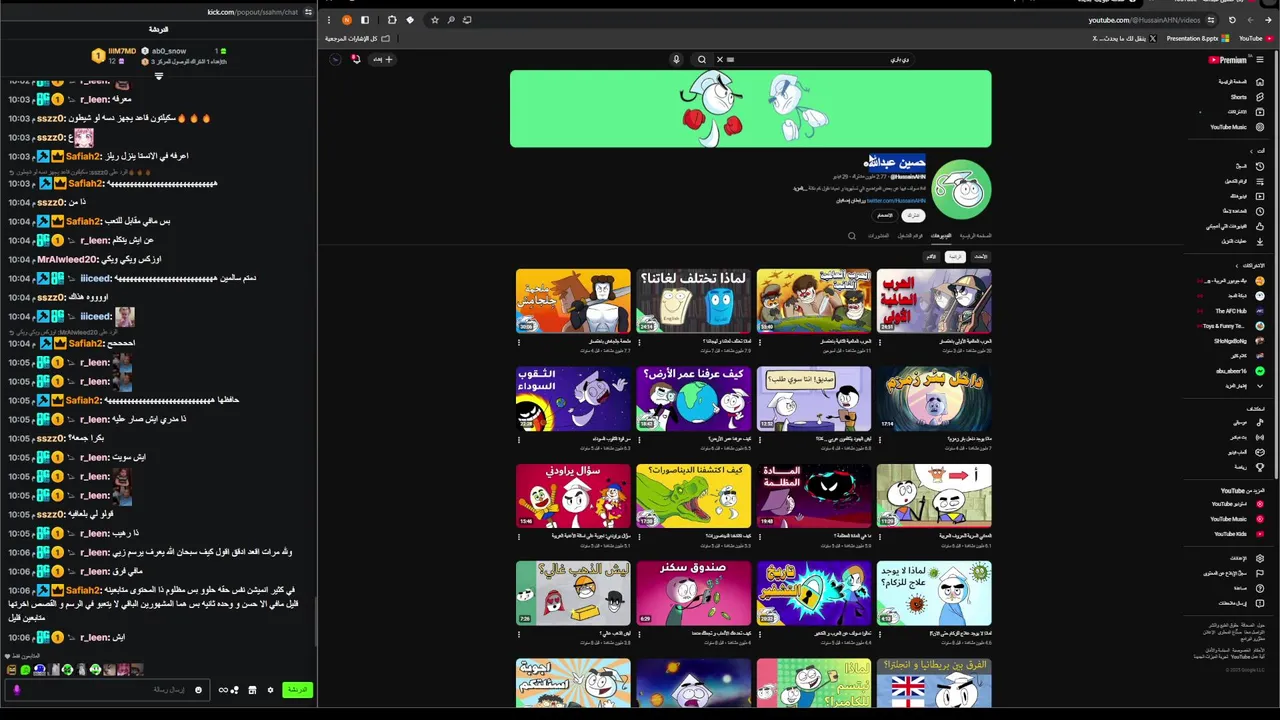Click the infinity icon in Kick chat bar
This screenshot has height=720, width=1280.
pos(222,690)
